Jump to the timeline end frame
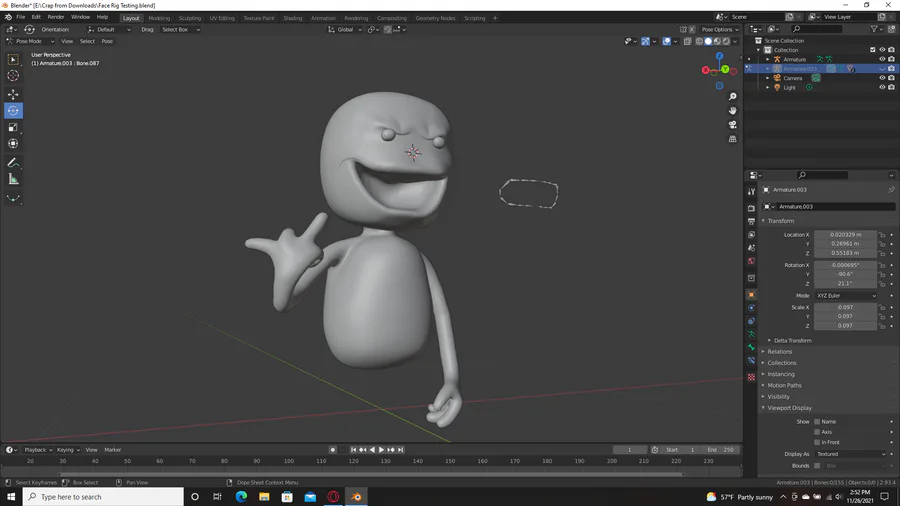 coord(401,450)
